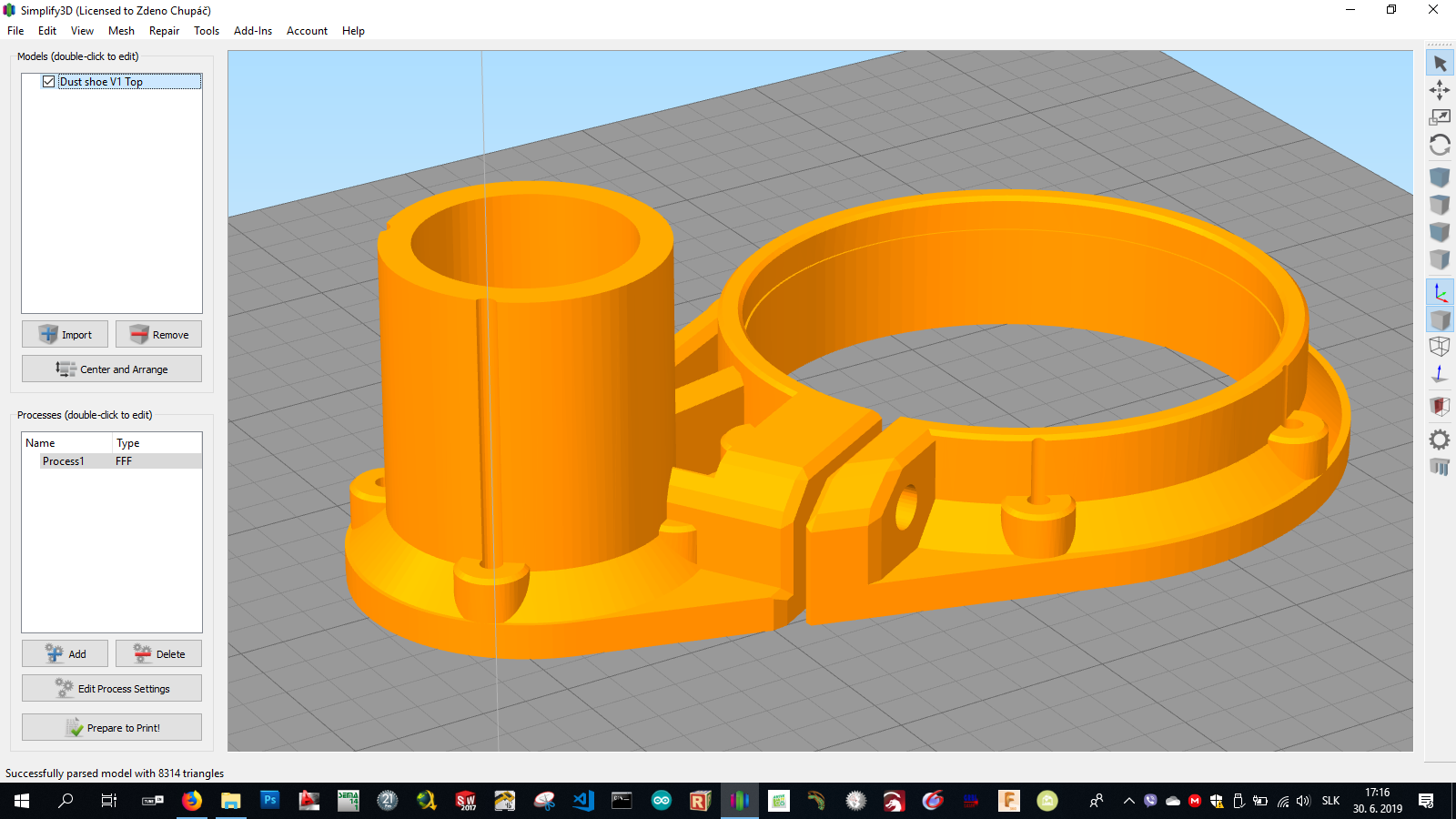Click the FFF type cell of Process1
This screenshot has height=819, width=1456.
124,461
